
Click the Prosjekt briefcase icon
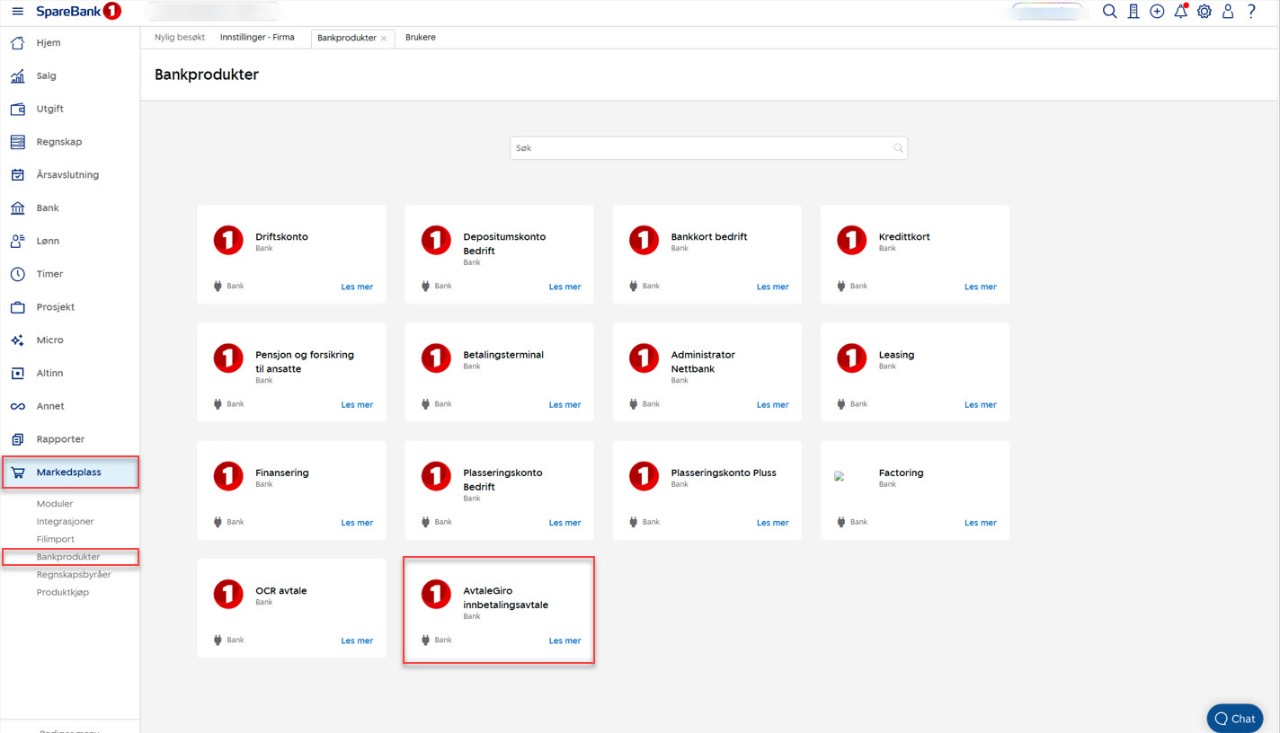pyautogui.click(x=17, y=307)
